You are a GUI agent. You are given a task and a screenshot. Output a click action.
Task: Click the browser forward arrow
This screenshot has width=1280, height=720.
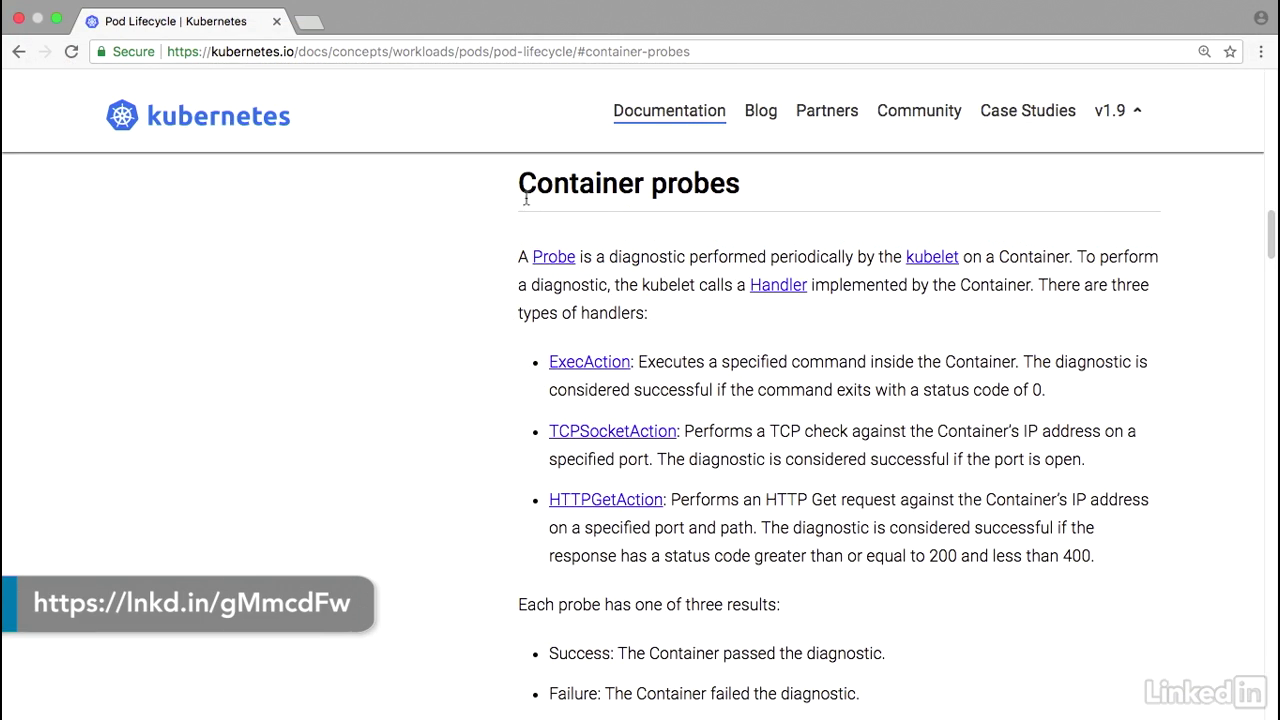coord(45,52)
